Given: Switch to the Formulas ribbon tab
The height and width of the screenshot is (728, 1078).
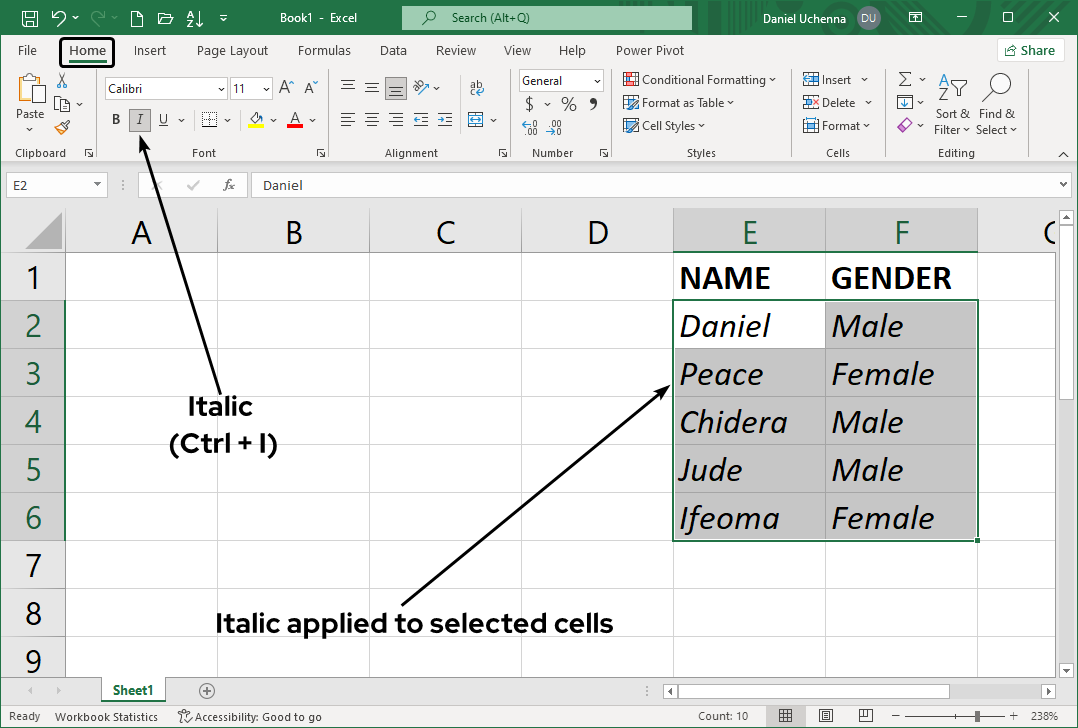Looking at the screenshot, I should [x=324, y=51].
